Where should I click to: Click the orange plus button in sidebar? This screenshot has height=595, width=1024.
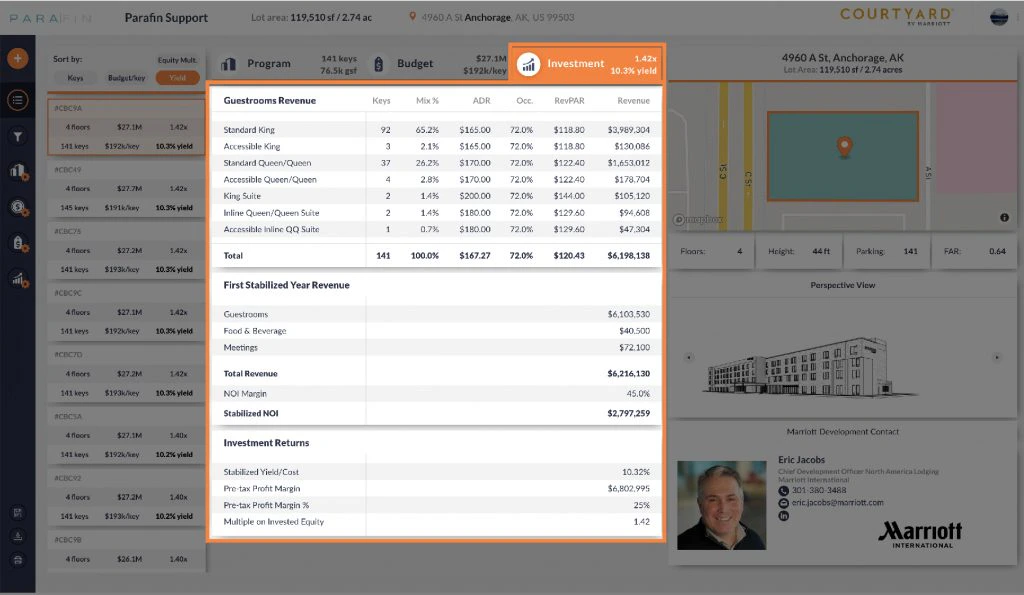17,58
